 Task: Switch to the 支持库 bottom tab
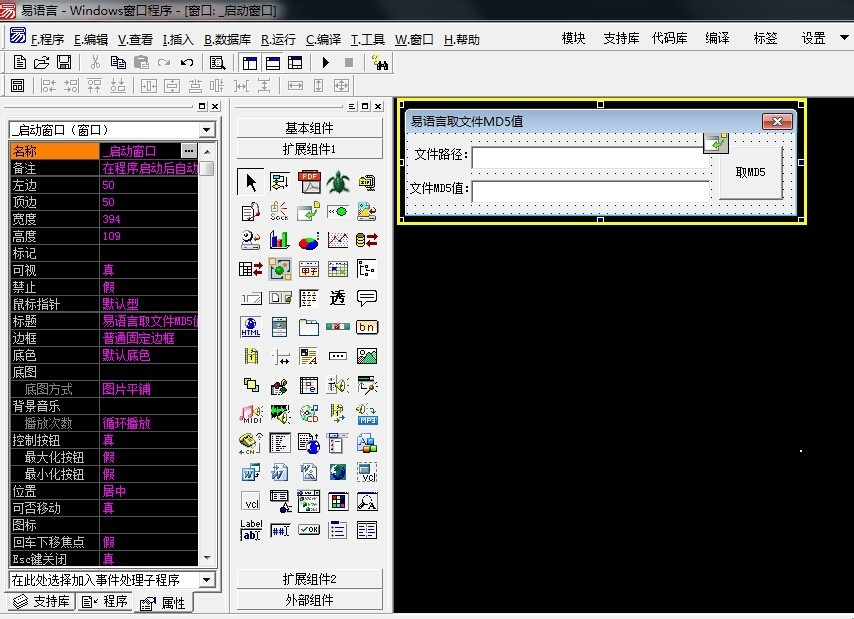[42, 602]
